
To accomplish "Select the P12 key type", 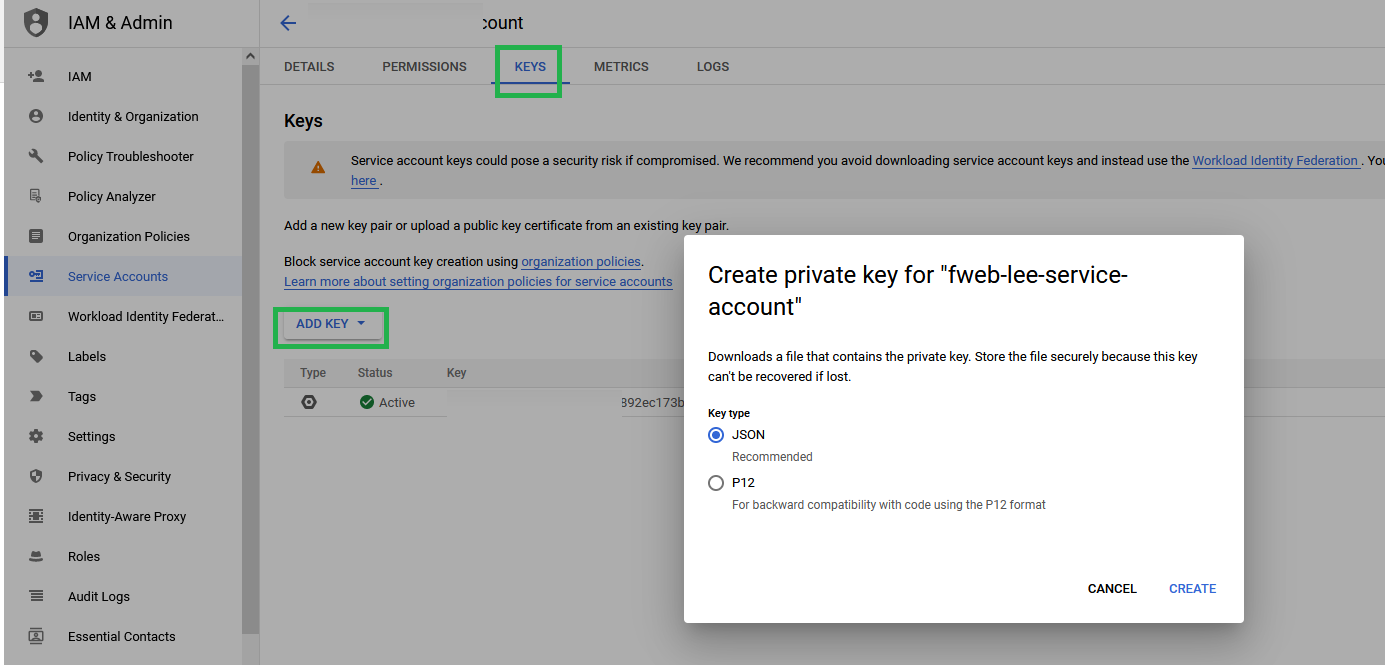I will (x=716, y=483).
